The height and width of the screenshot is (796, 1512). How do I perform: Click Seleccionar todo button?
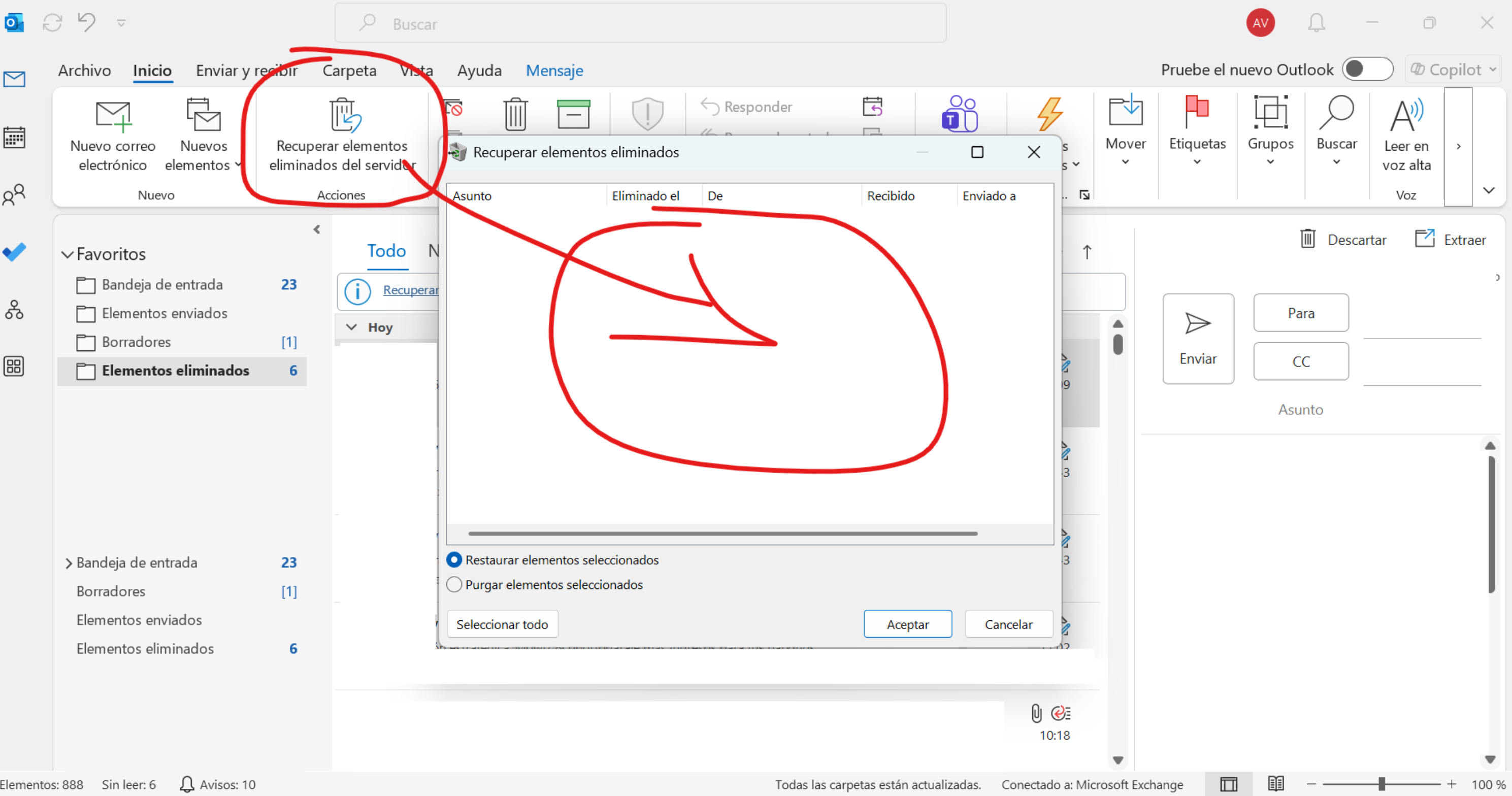click(x=503, y=624)
